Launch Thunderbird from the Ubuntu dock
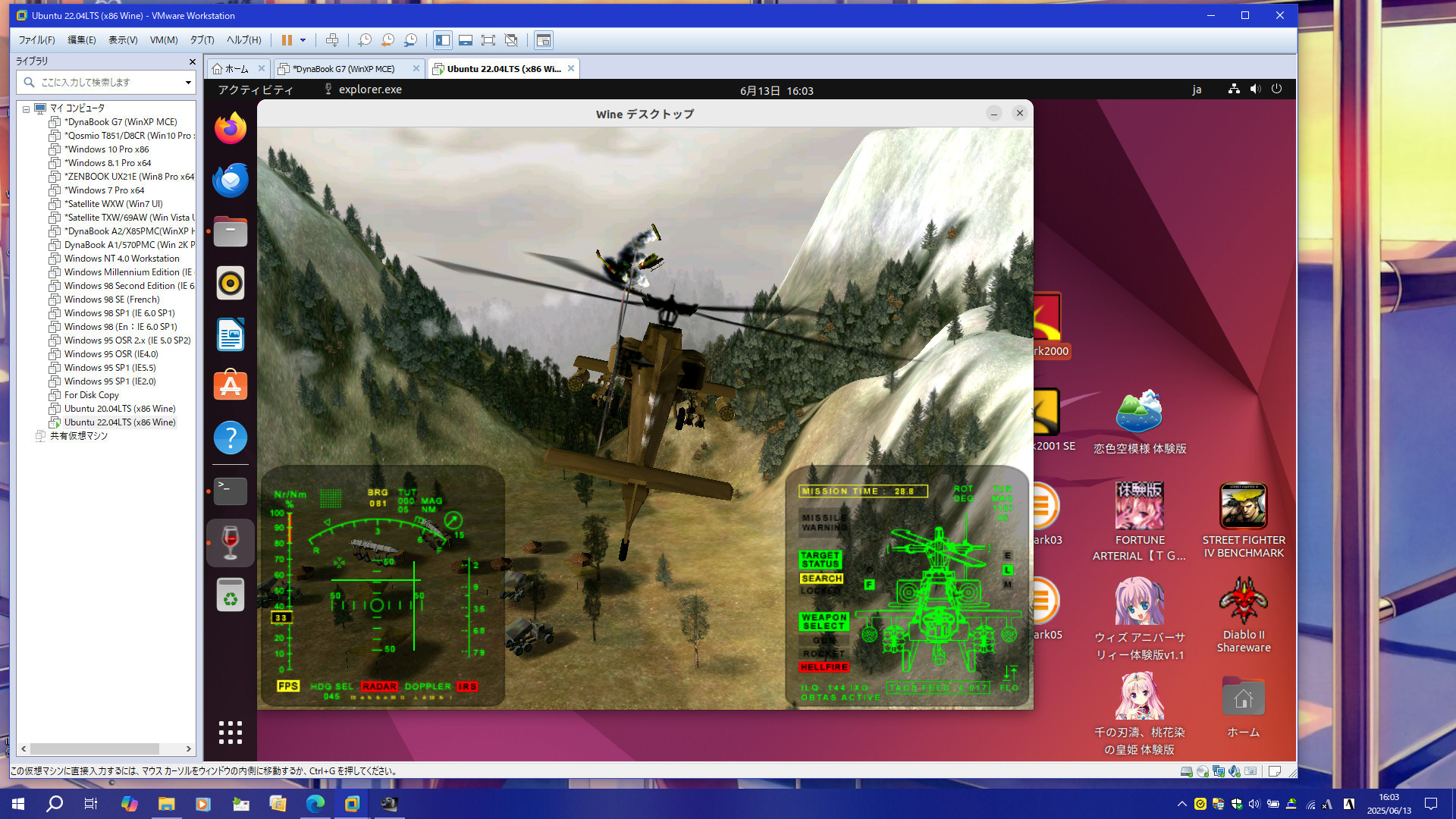Image resolution: width=1456 pixels, height=819 pixels. click(231, 180)
